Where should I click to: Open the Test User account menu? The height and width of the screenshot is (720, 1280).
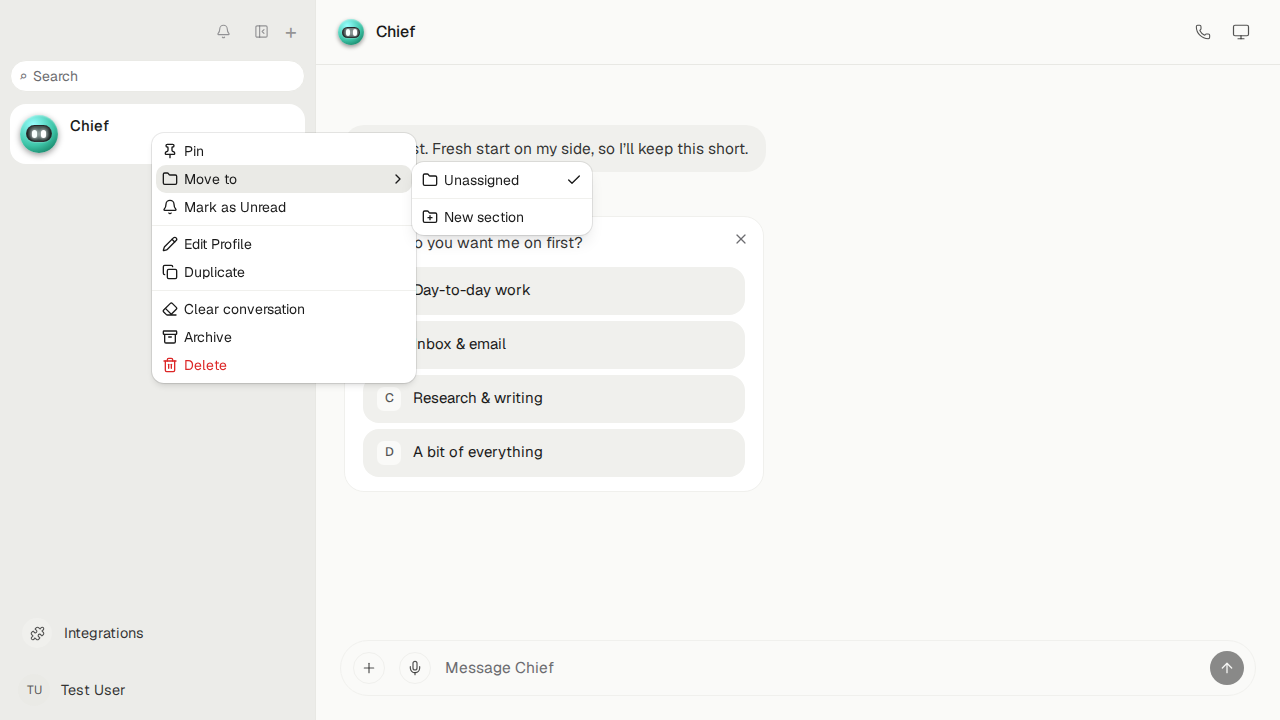point(75,690)
